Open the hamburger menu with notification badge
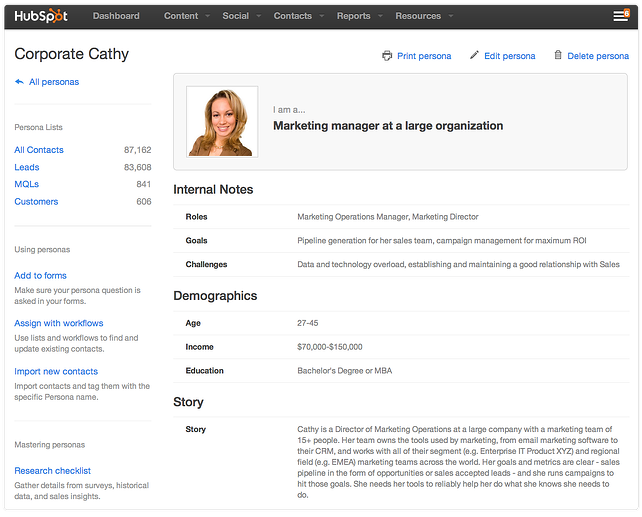This screenshot has width=642, height=517. tap(620, 16)
